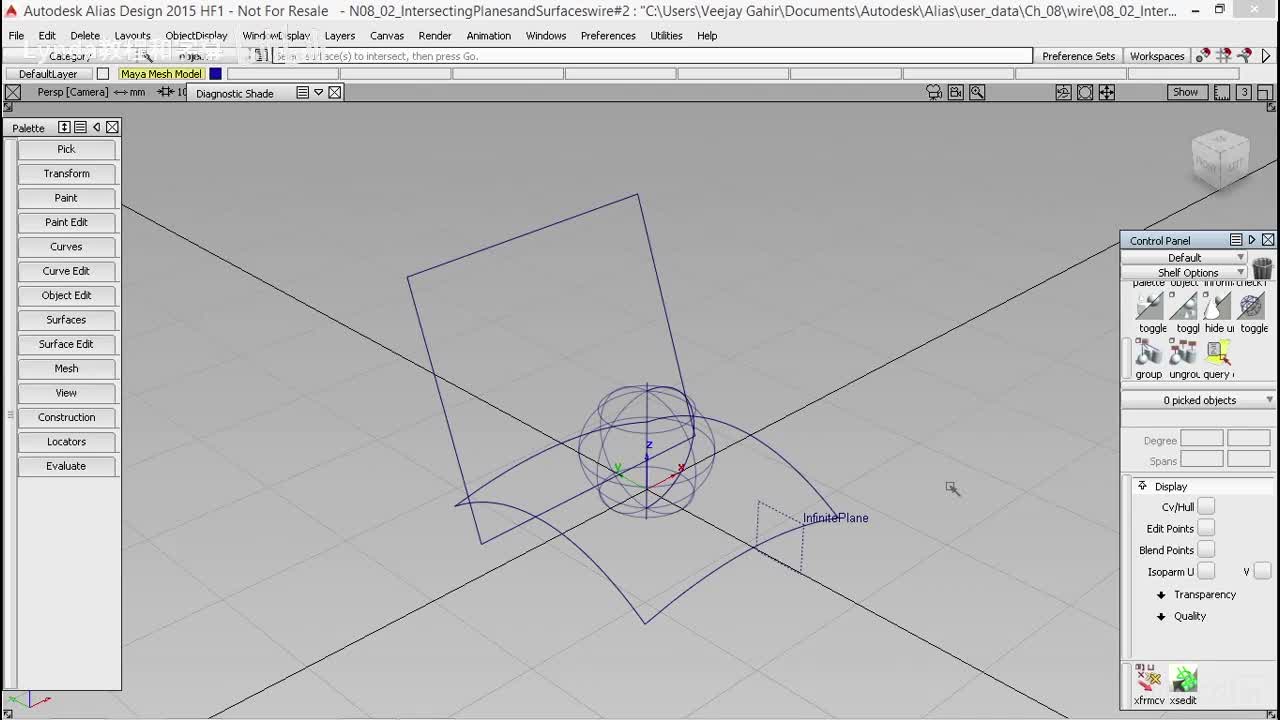Select the Maya Mesh Model layer

click(161, 74)
